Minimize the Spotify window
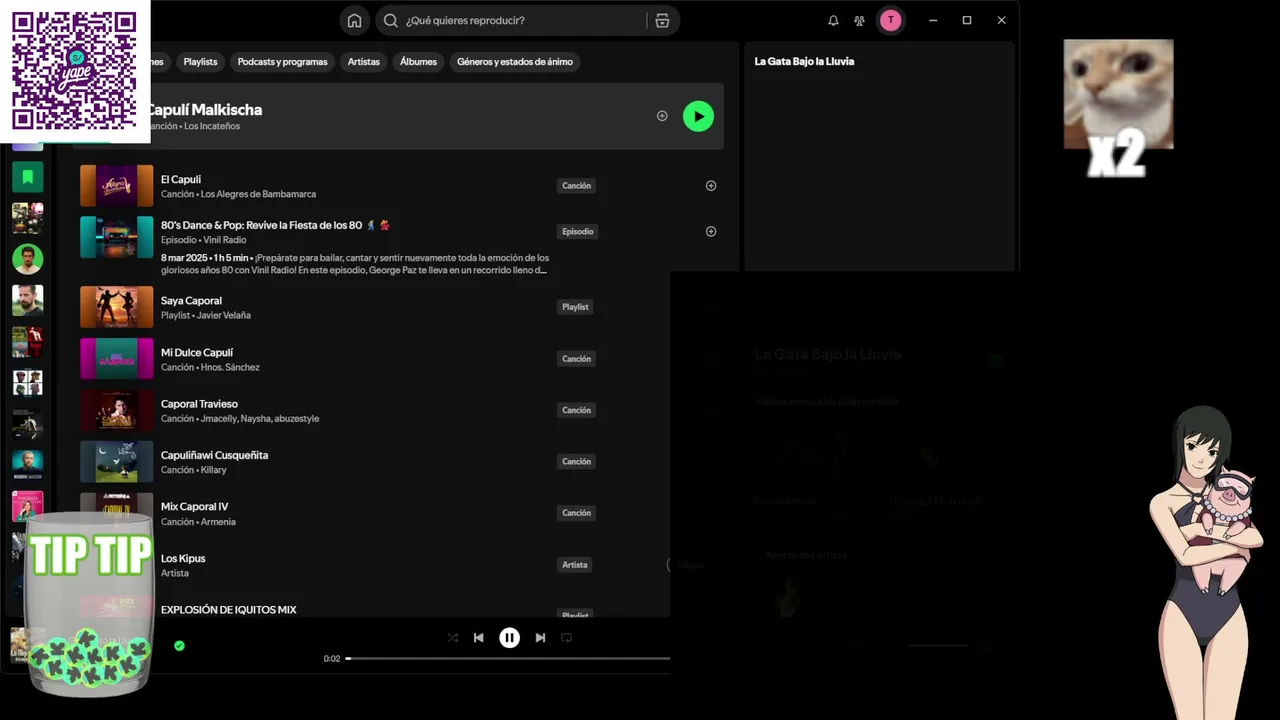Screen dimensions: 1280x720 (x=932, y=21)
